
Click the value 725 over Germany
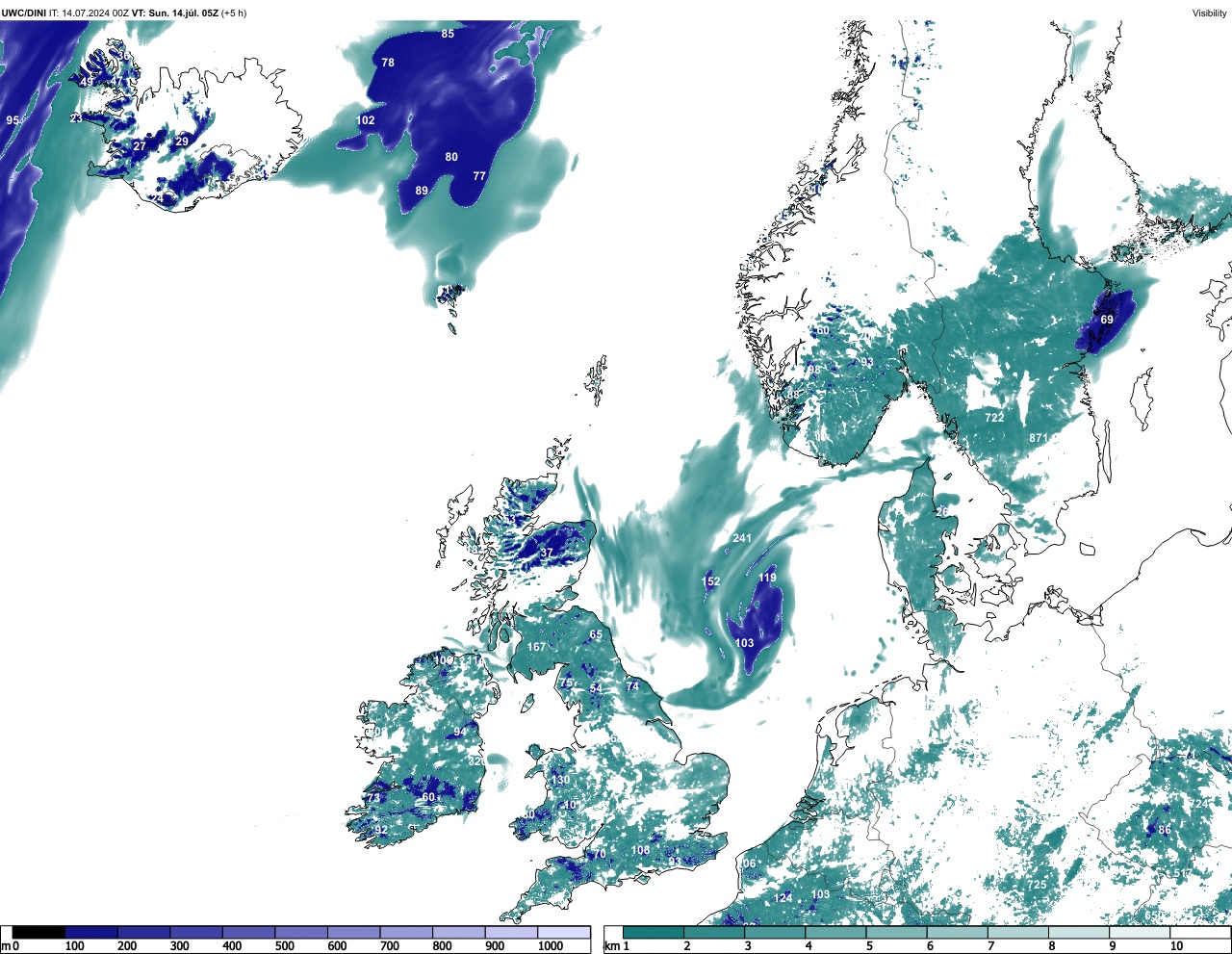click(x=1037, y=885)
